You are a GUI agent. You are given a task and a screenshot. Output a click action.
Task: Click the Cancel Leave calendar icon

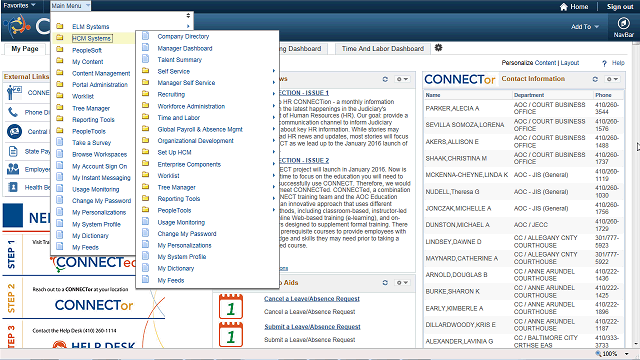[231, 306]
